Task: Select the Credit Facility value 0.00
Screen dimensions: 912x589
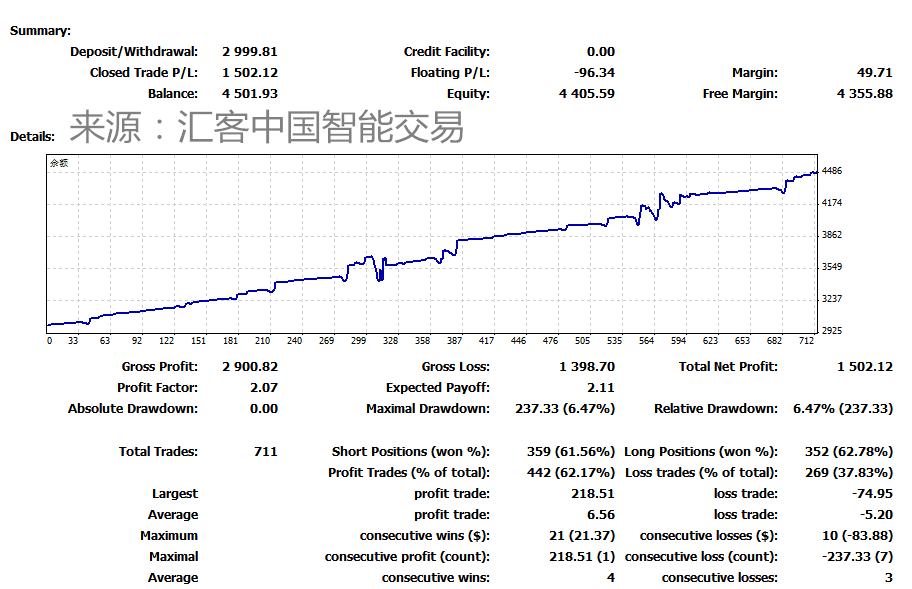Action: tap(601, 52)
